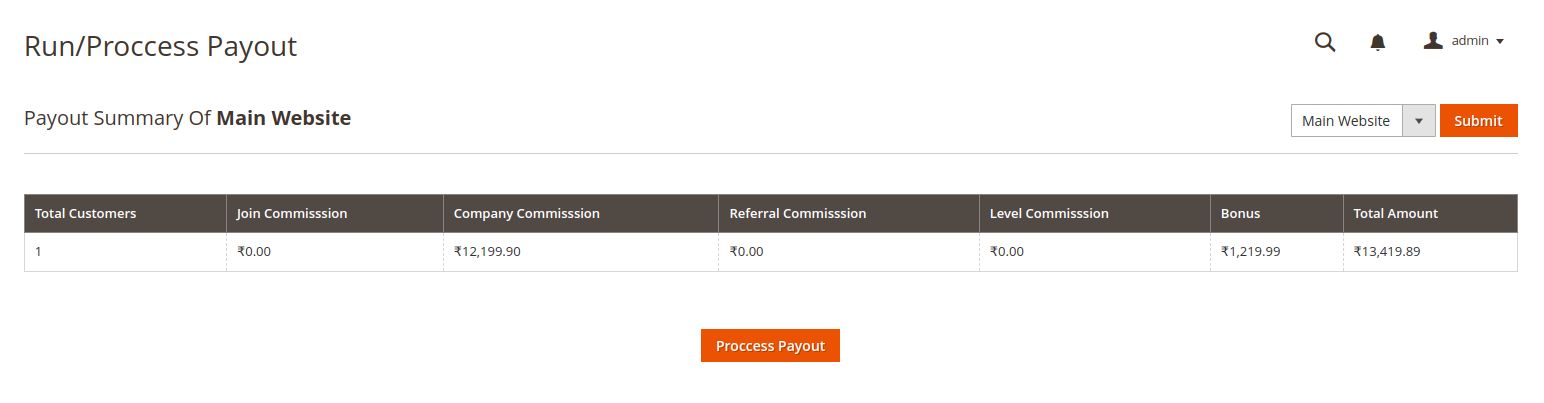Click the website selector arrow button
Image resolution: width=1544 pixels, height=403 pixels.
1419,121
